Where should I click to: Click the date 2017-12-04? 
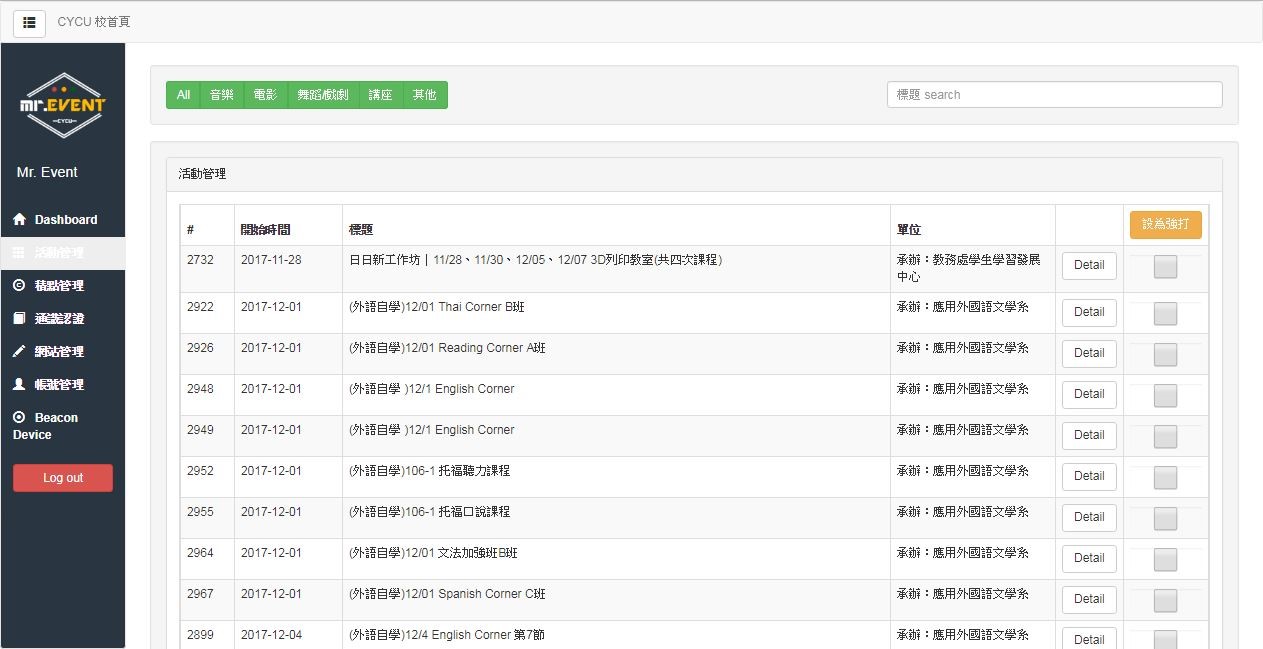tap(271, 635)
